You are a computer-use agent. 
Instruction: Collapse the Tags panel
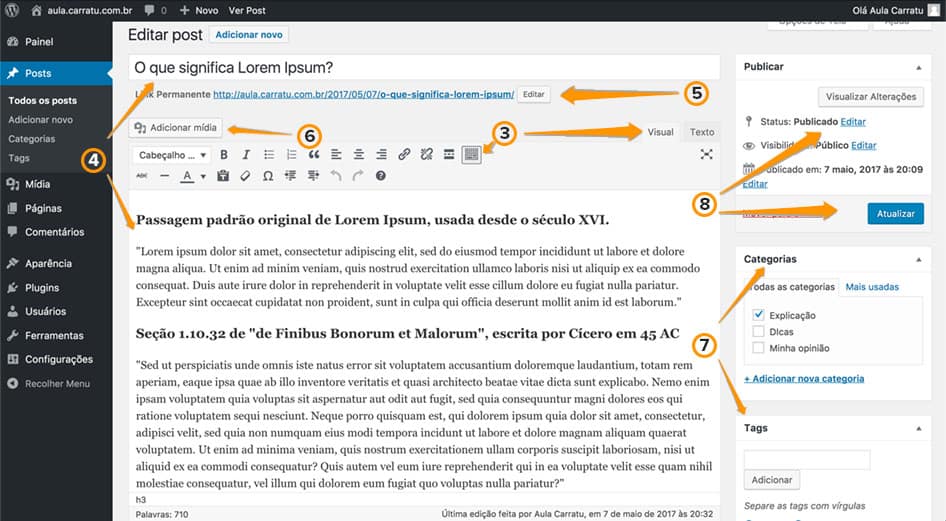click(918, 429)
